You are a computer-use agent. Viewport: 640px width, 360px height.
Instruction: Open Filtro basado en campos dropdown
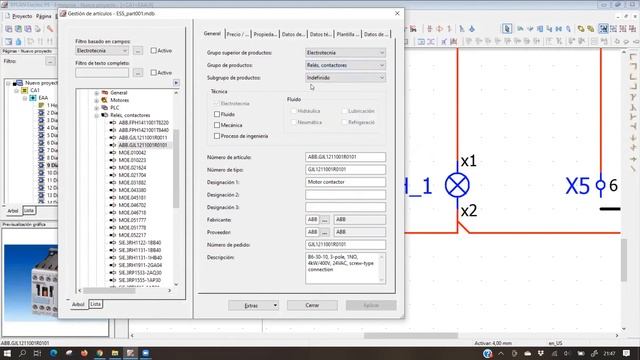pos(102,51)
